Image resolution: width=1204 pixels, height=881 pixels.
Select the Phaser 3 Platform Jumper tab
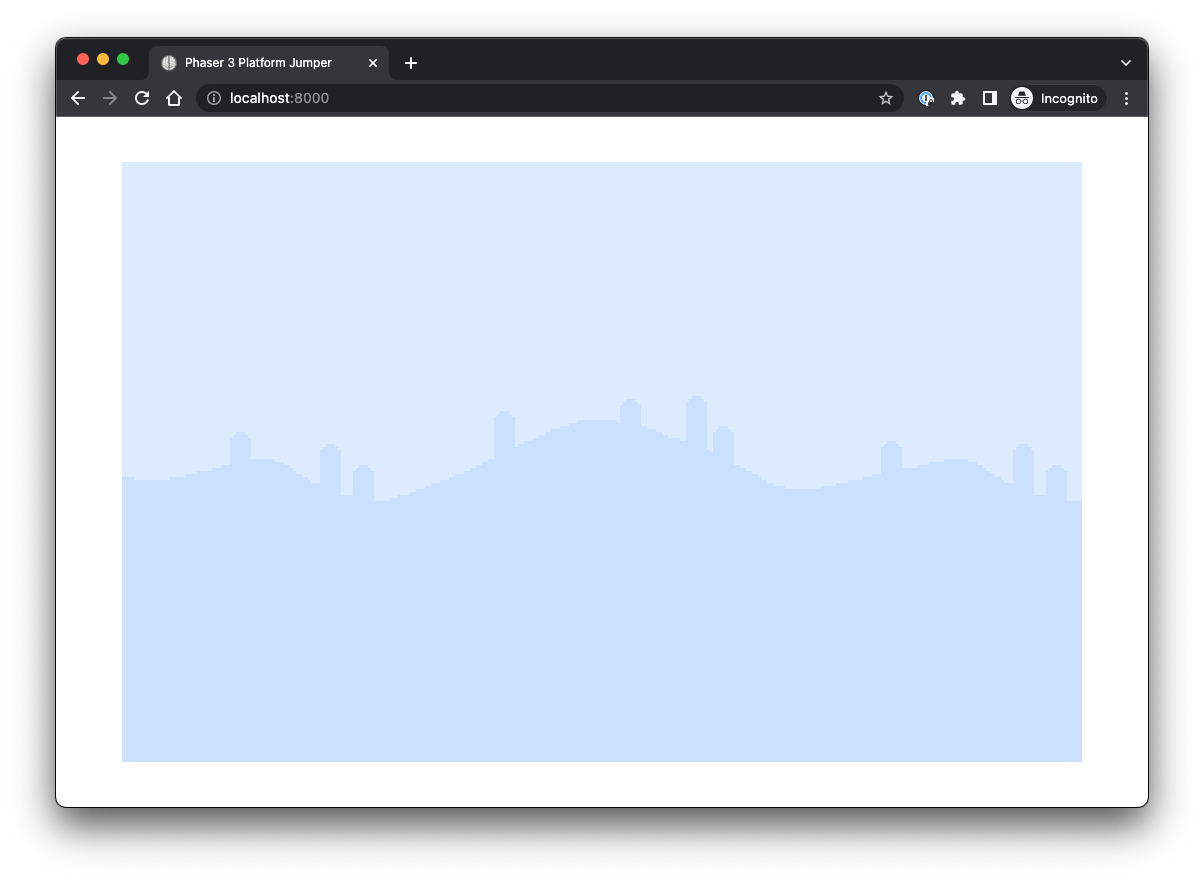point(260,62)
